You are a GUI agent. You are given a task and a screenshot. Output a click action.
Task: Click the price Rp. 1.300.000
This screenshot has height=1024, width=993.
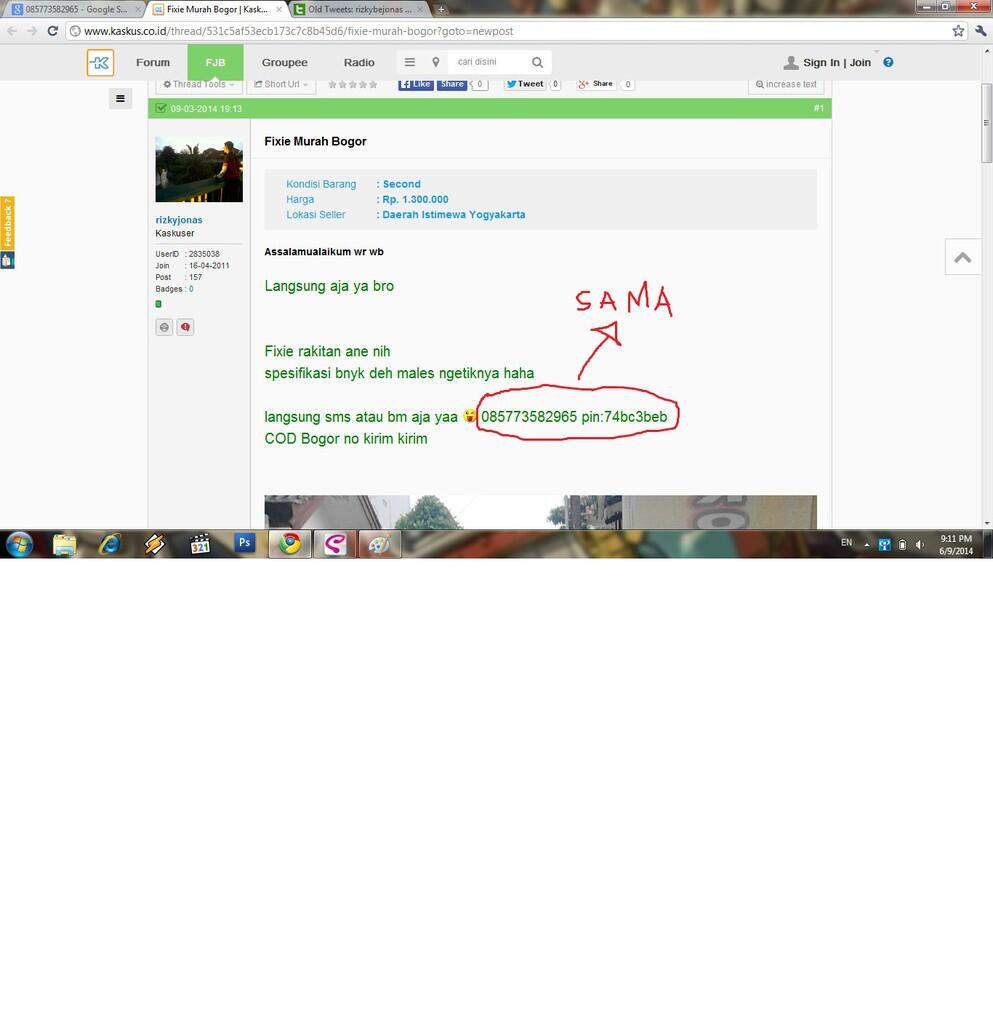(x=415, y=199)
